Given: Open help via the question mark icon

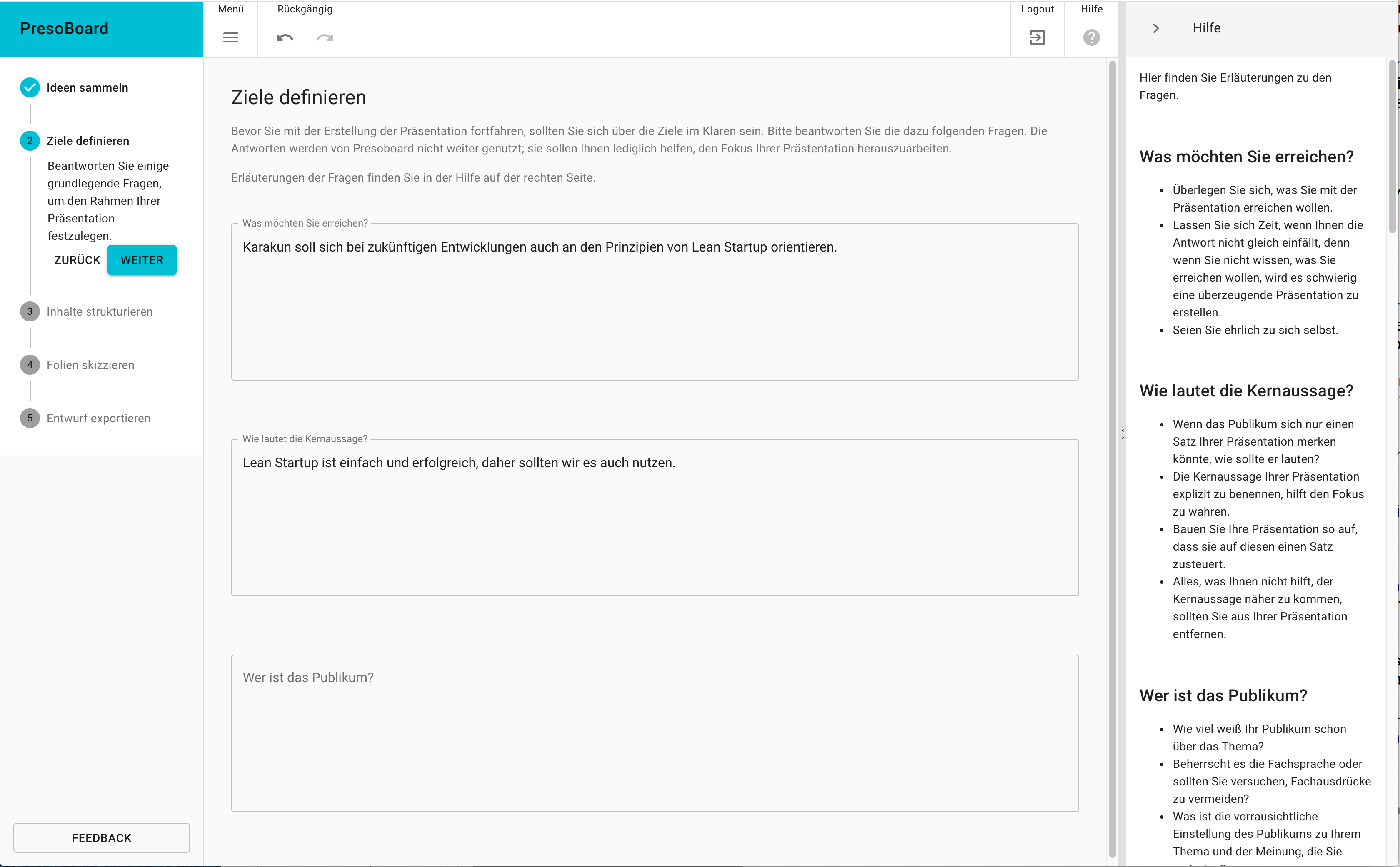Looking at the screenshot, I should click(x=1091, y=37).
